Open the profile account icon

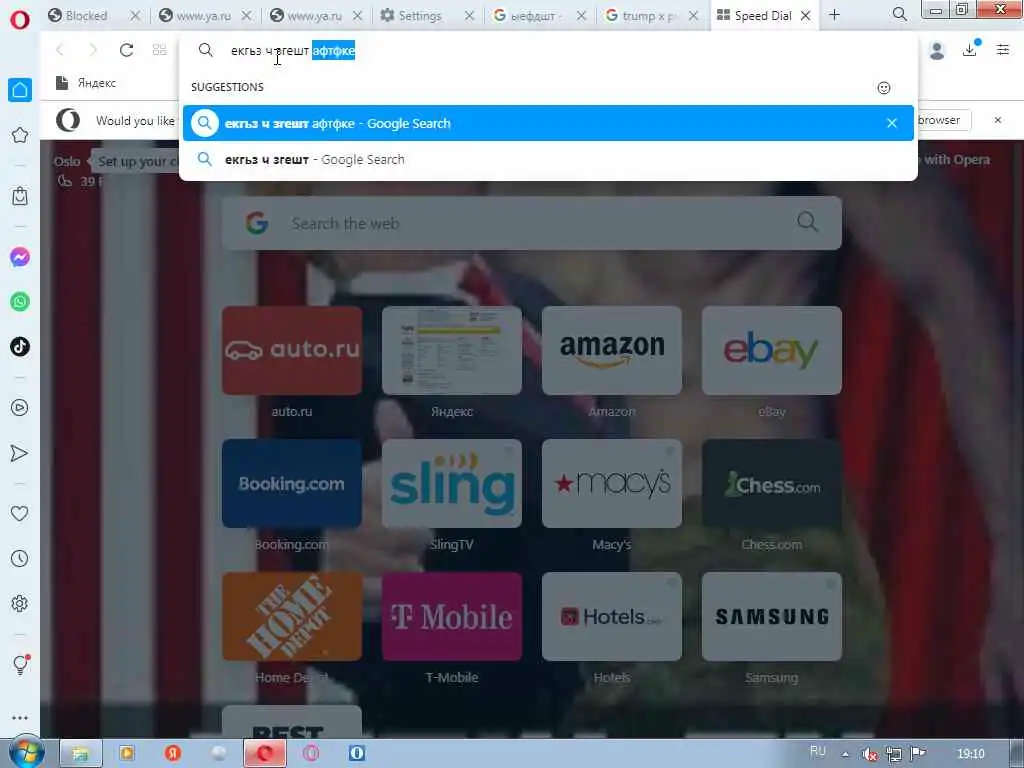click(x=936, y=50)
